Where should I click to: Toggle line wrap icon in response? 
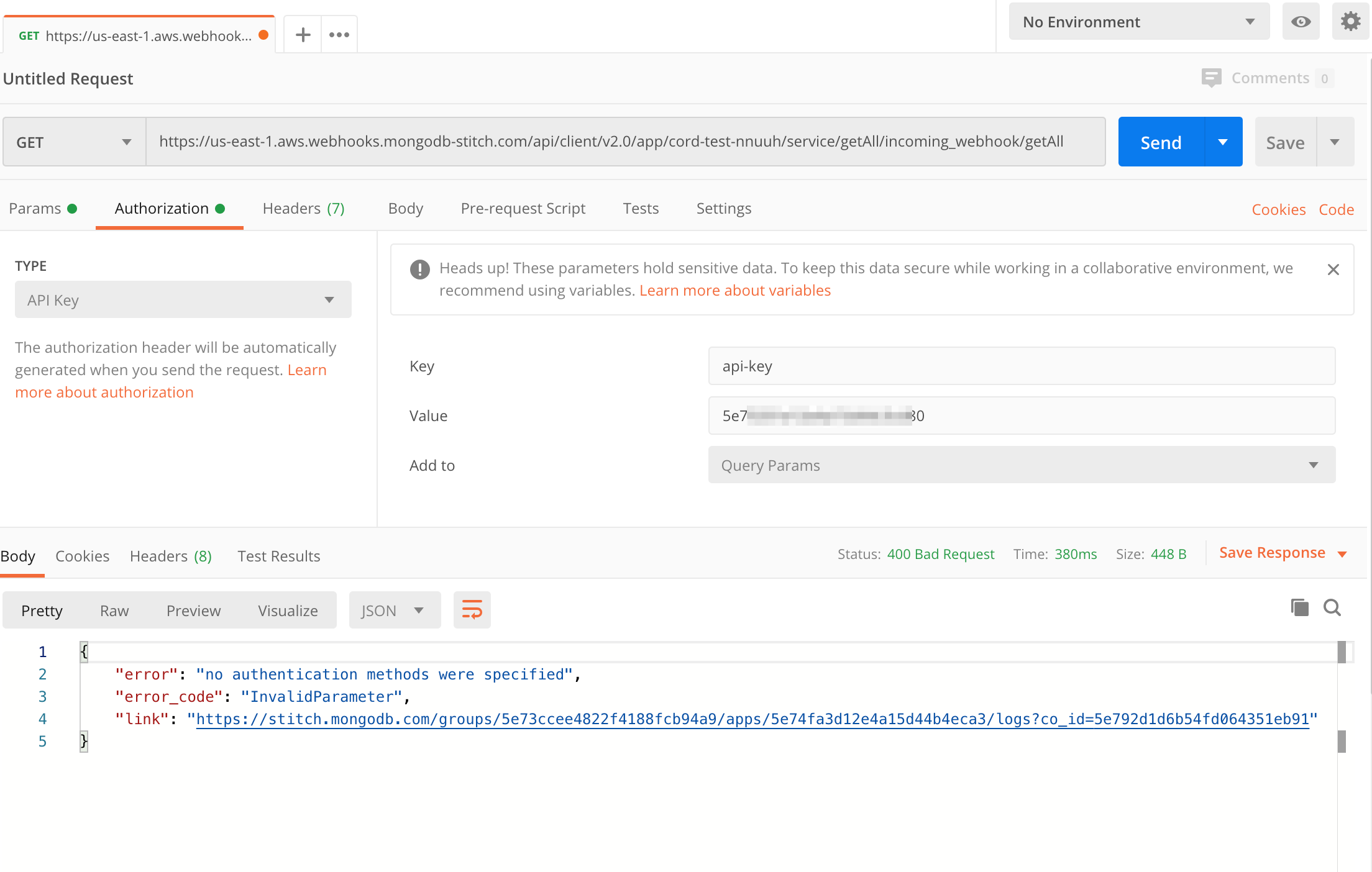click(x=472, y=610)
